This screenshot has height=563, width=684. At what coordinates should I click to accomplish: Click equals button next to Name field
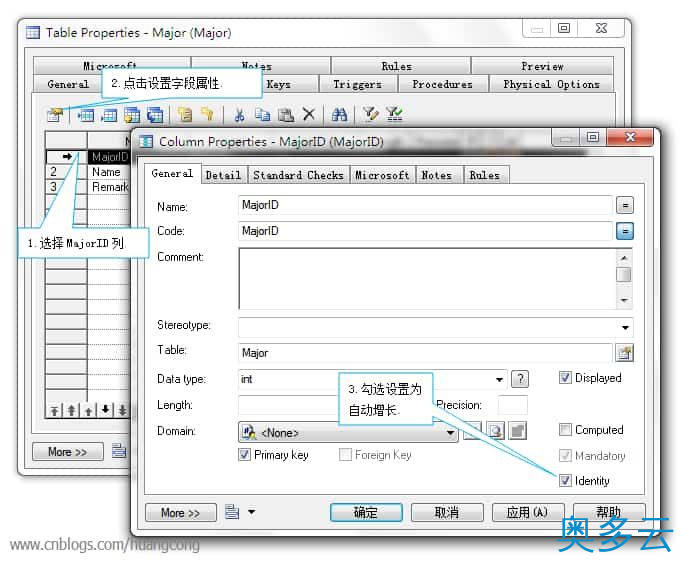click(625, 205)
